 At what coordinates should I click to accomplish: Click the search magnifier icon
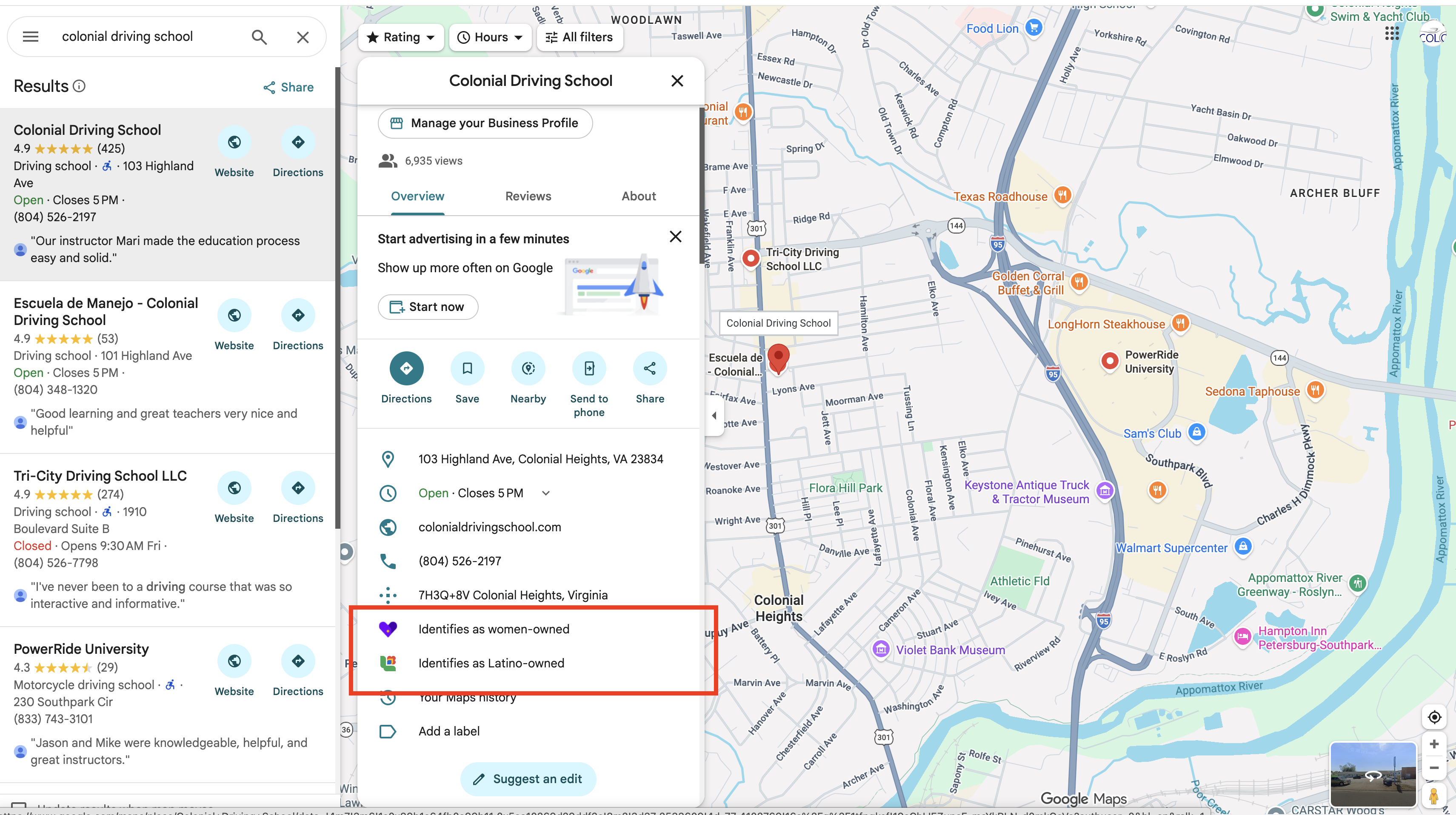[260, 37]
